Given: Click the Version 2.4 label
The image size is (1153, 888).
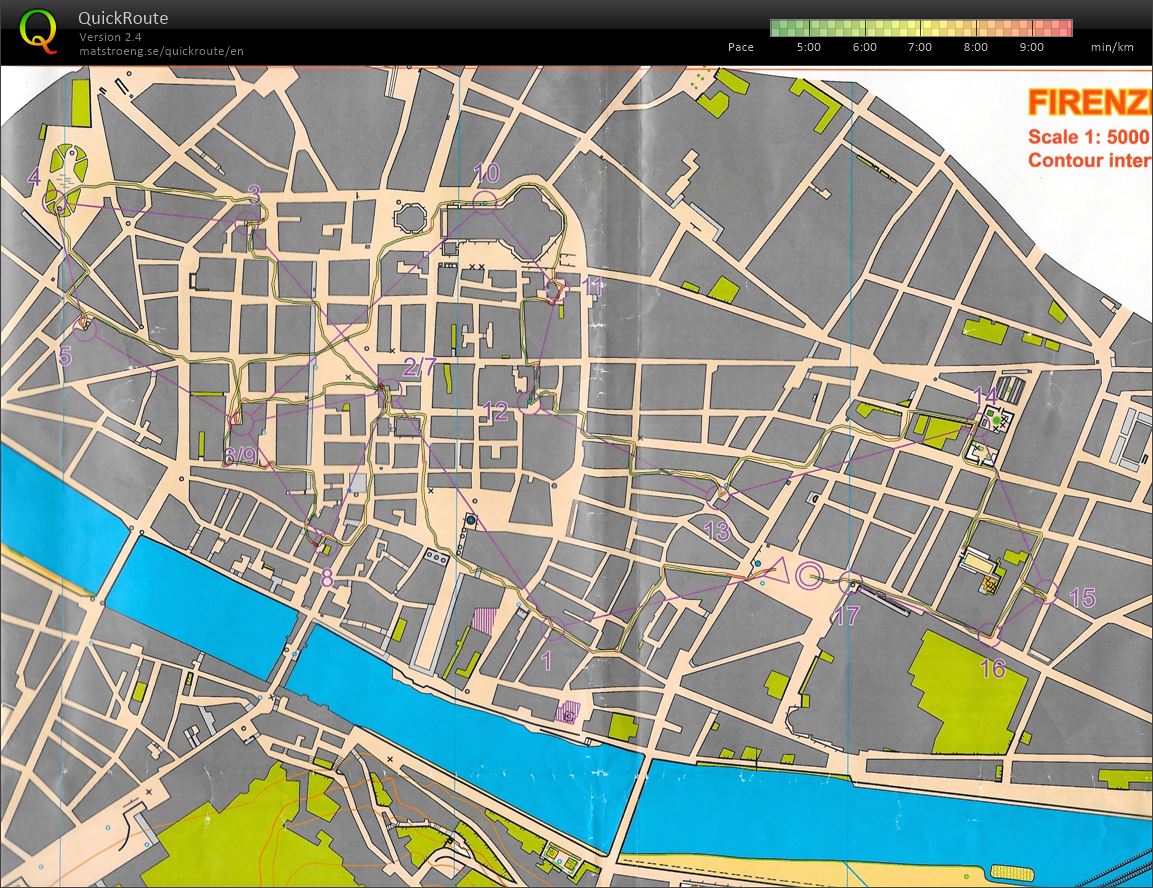Looking at the screenshot, I should coord(110,37).
